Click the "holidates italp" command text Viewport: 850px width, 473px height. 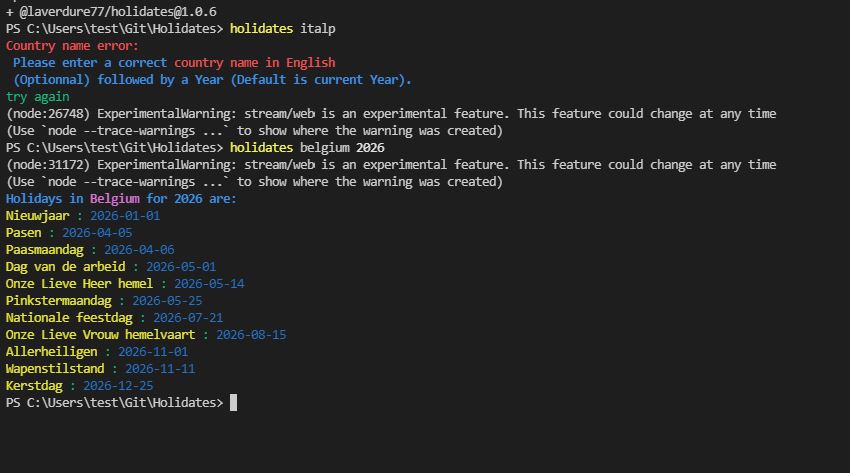282,29
